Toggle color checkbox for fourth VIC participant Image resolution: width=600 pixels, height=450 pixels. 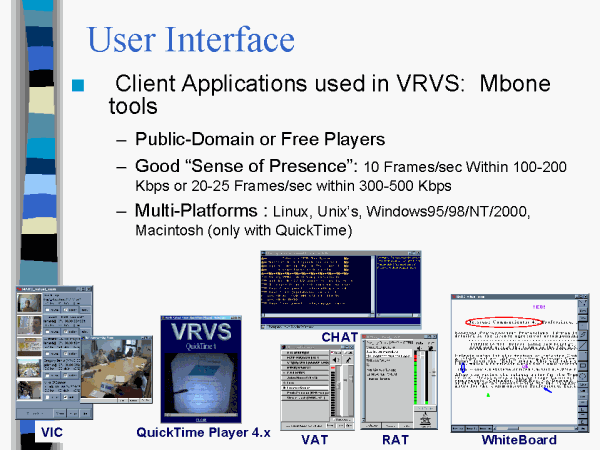pyautogui.click(x=65, y=375)
